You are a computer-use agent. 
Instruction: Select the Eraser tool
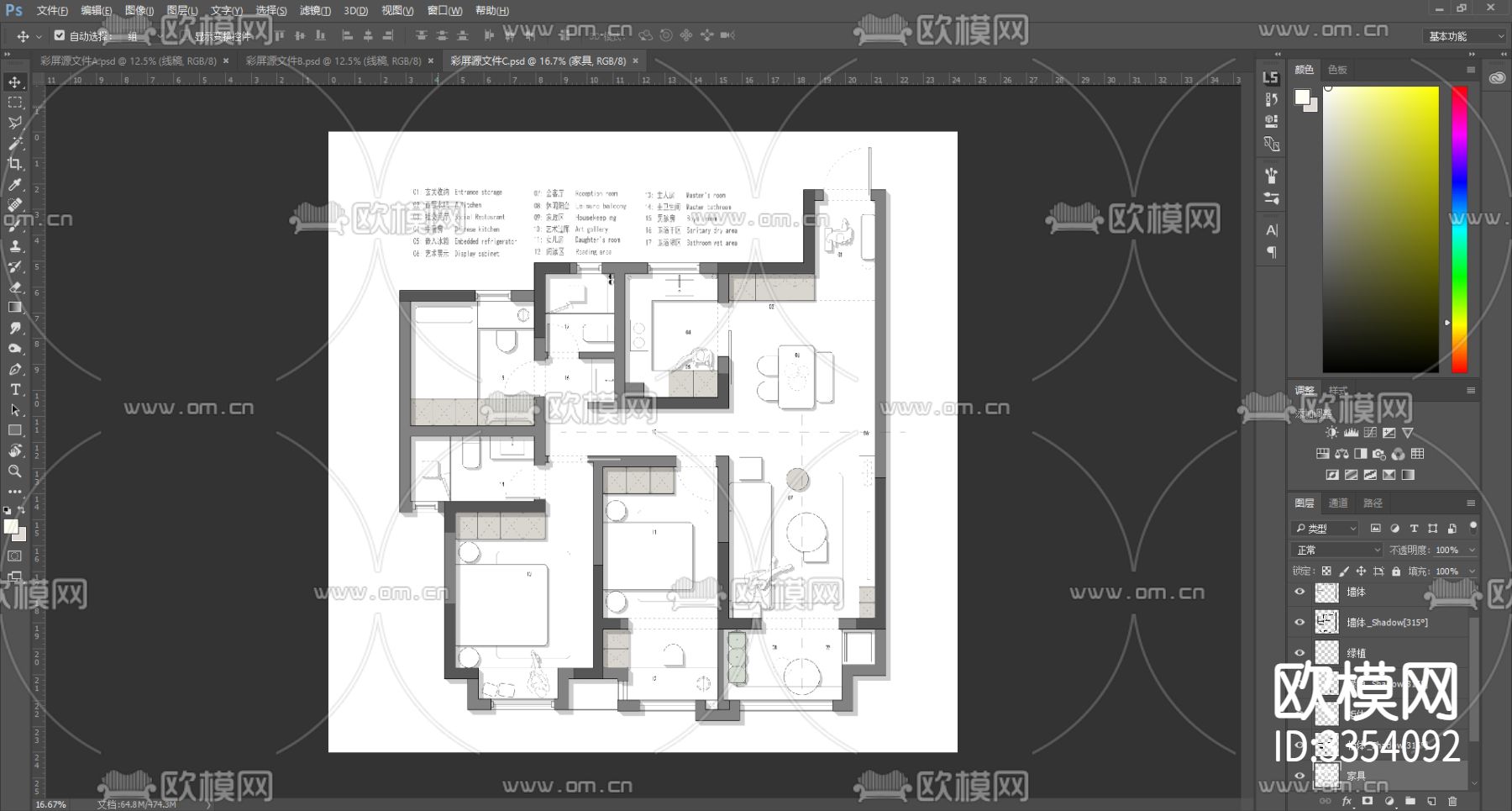coord(15,287)
